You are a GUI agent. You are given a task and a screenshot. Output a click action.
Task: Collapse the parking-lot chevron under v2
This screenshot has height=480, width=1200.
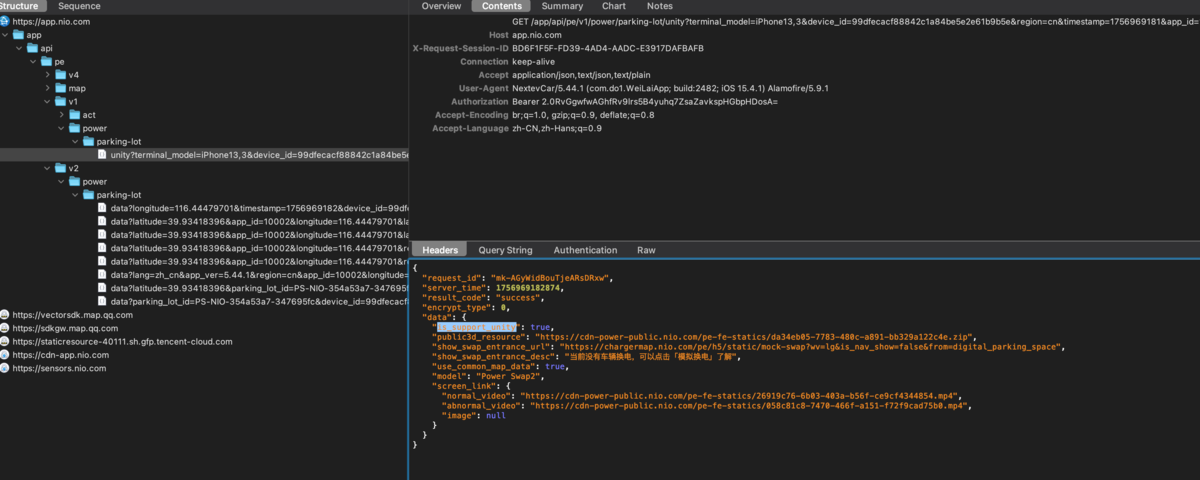pos(75,195)
